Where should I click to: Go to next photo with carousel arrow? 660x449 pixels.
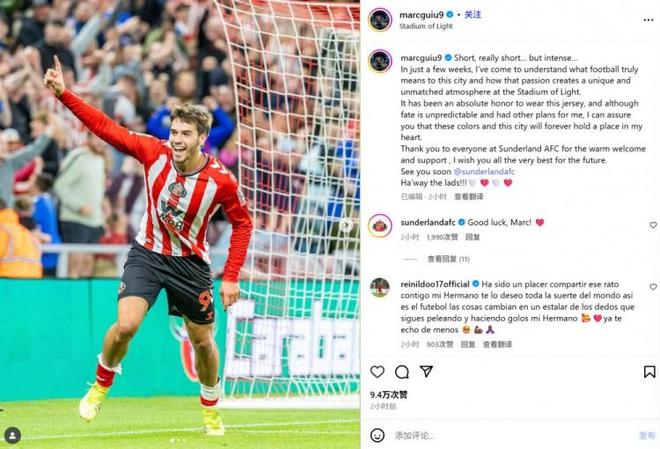pos(346,225)
